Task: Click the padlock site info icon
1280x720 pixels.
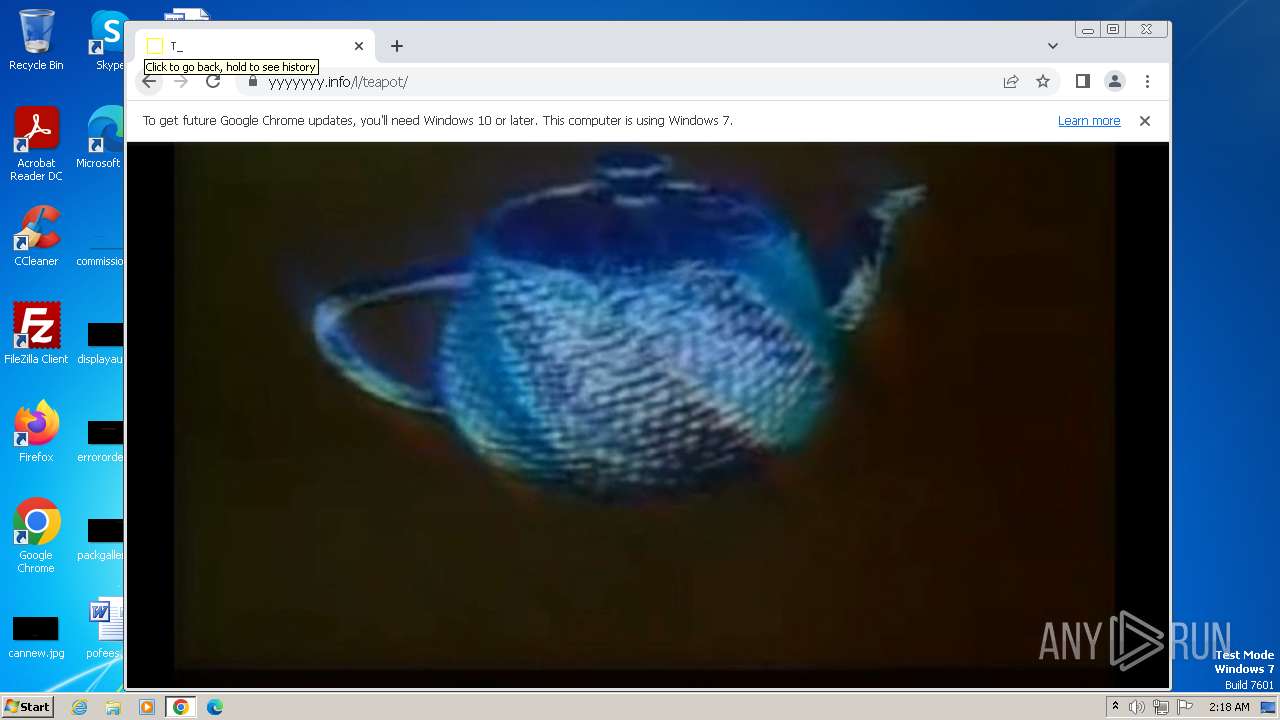Action: point(253,82)
